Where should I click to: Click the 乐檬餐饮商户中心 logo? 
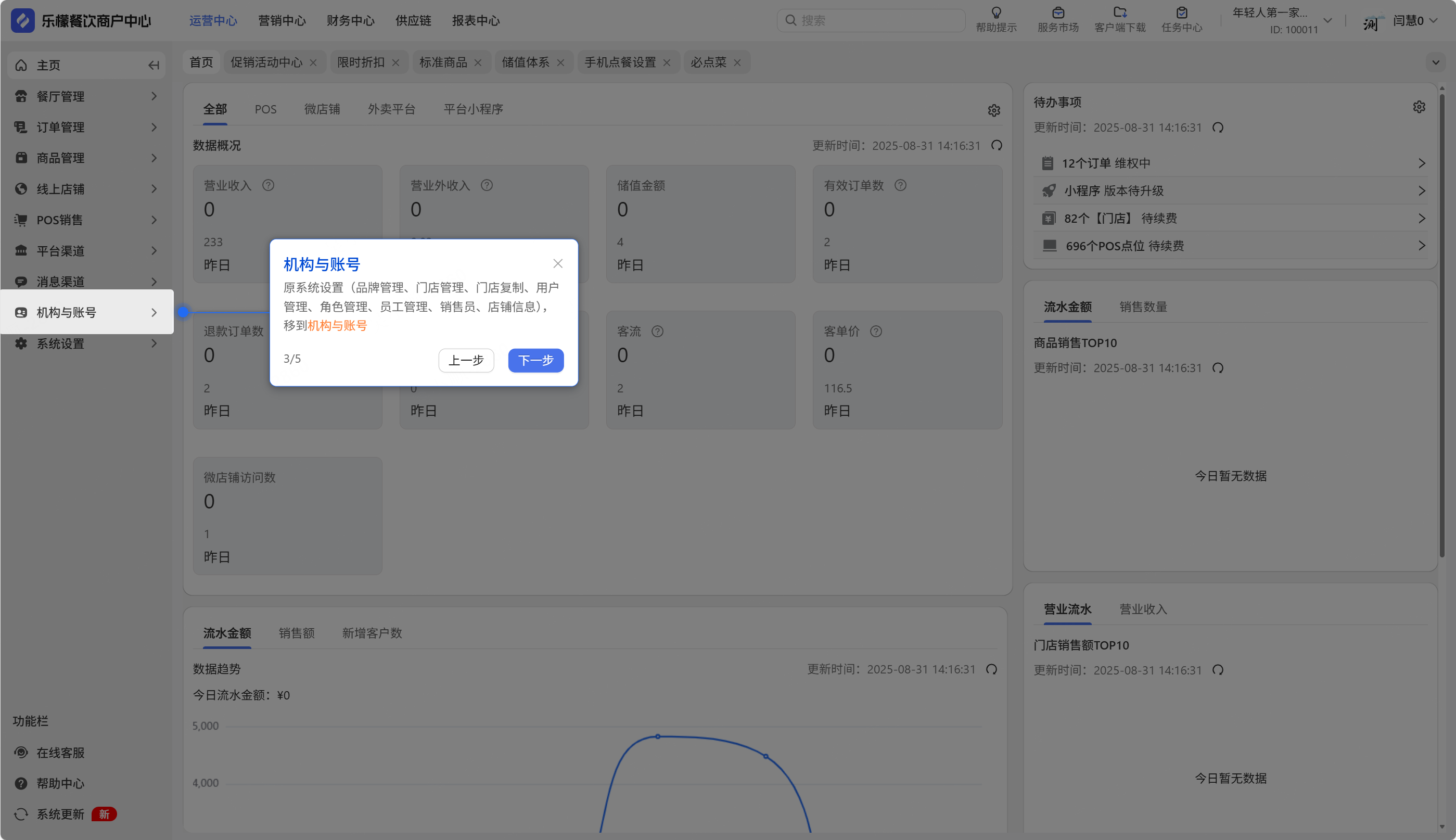coord(81,21)
